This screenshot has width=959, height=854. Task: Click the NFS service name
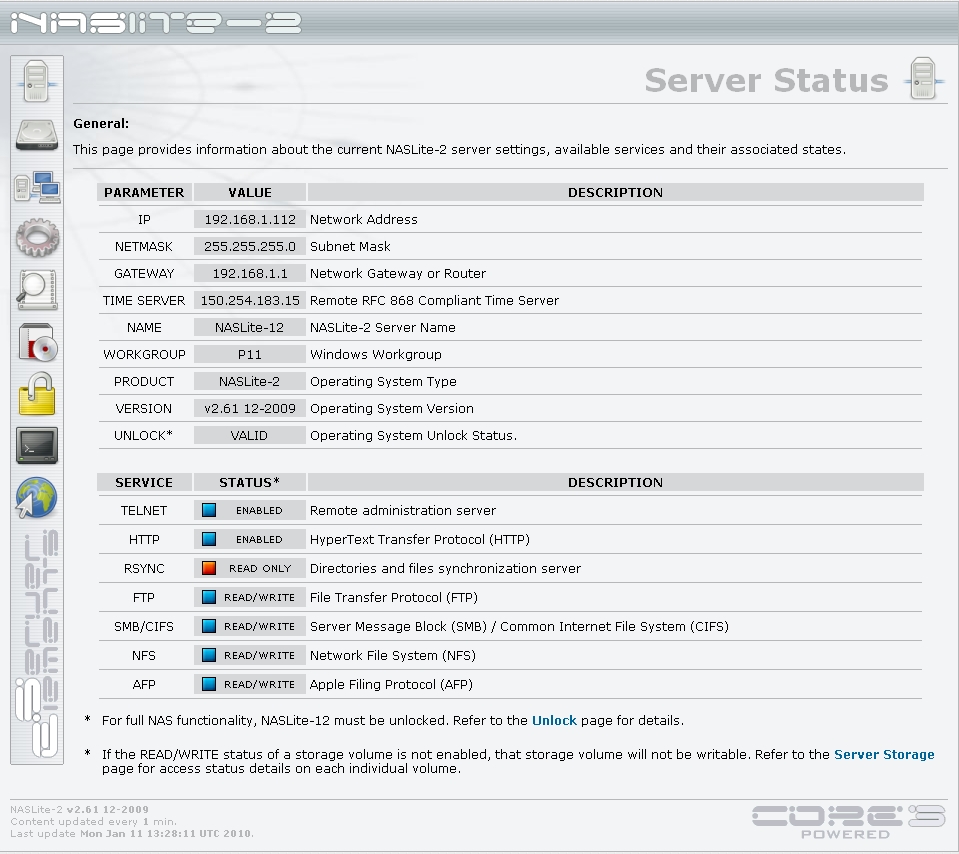tap(144, 655)
